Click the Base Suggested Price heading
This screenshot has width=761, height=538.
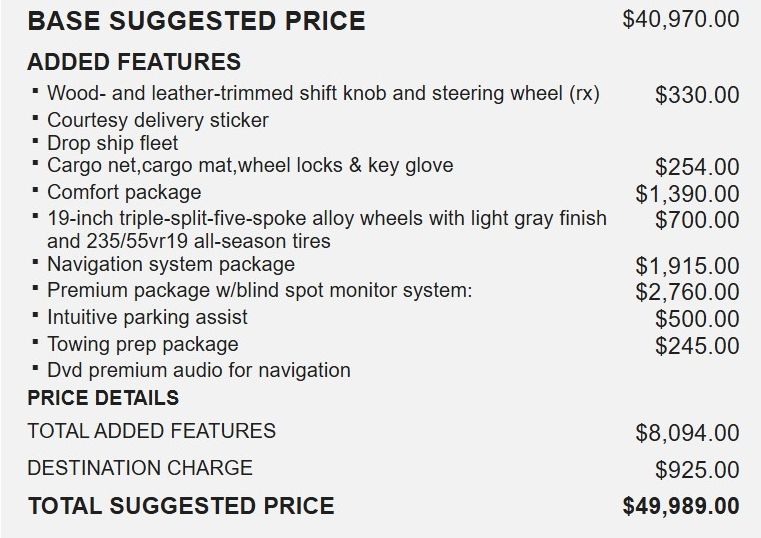coord(196,20)
